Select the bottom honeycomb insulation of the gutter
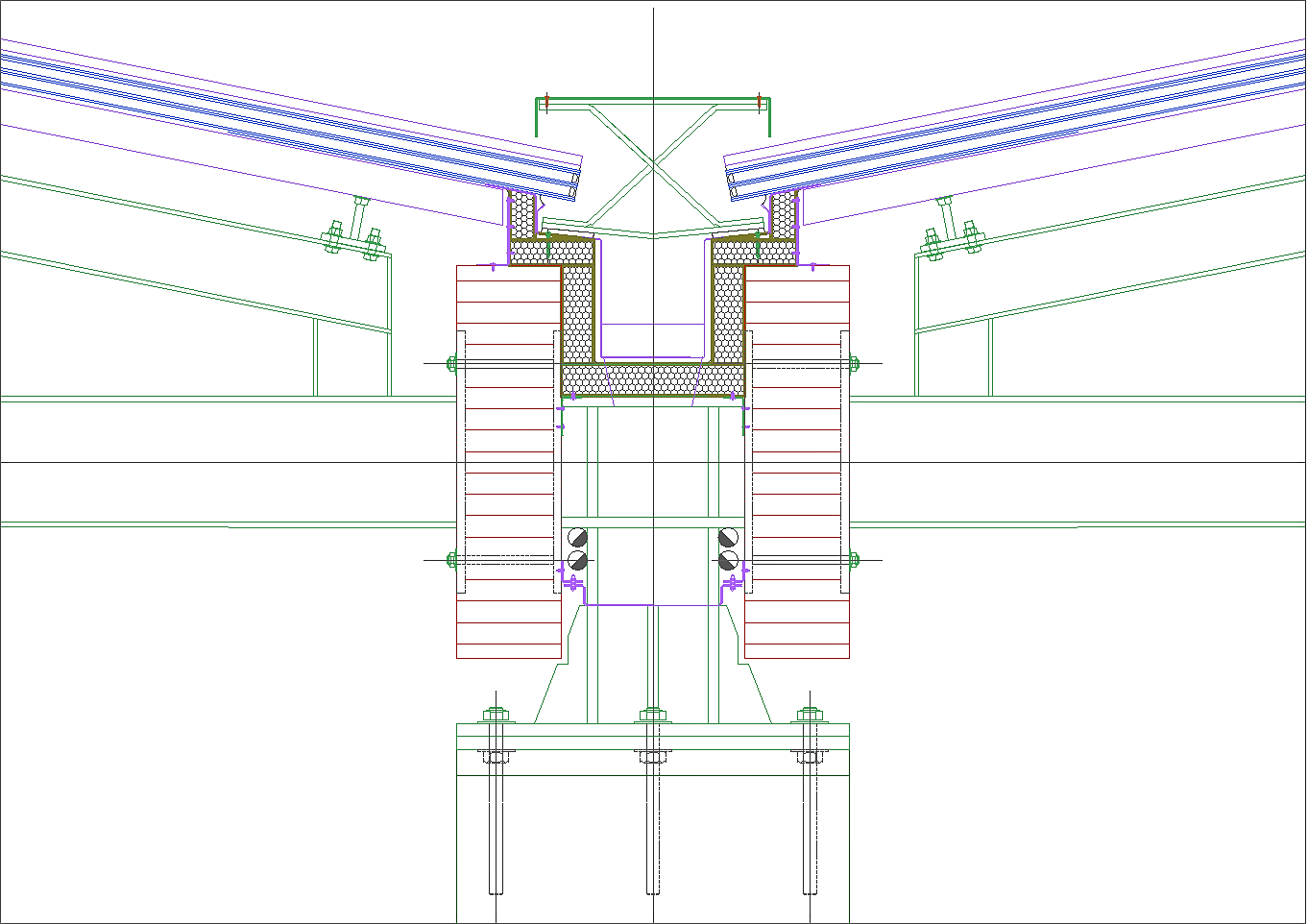The image size is (1308, 924). tap(653, 379)
